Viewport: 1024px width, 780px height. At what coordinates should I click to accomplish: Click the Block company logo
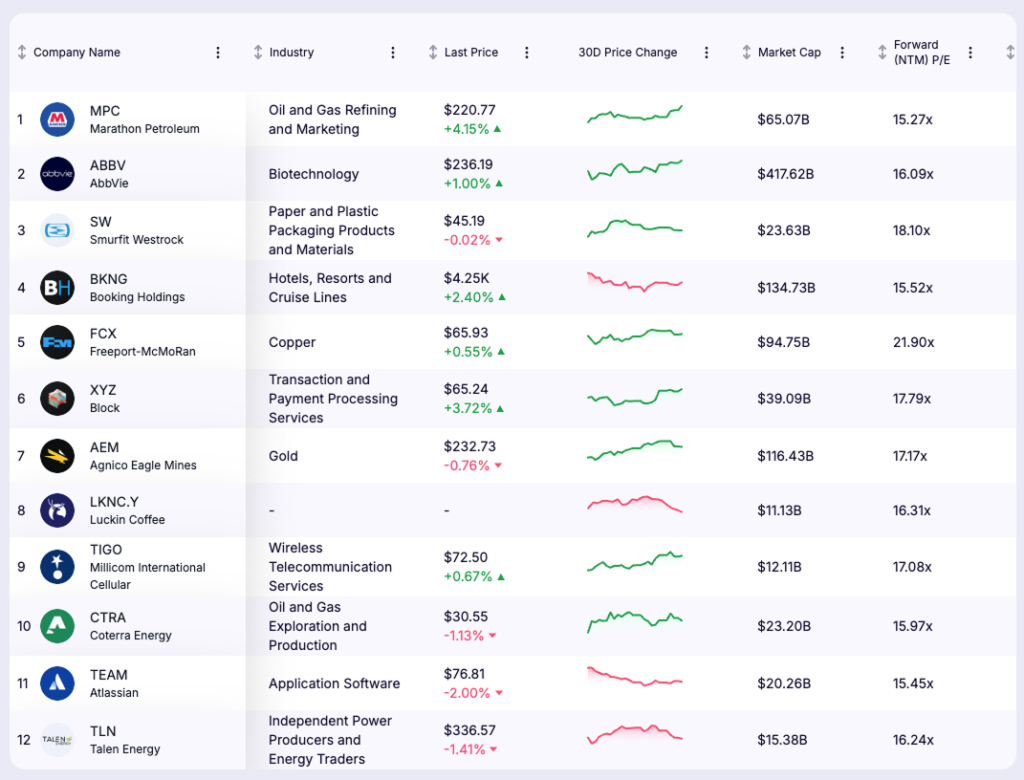coord(55,398)
